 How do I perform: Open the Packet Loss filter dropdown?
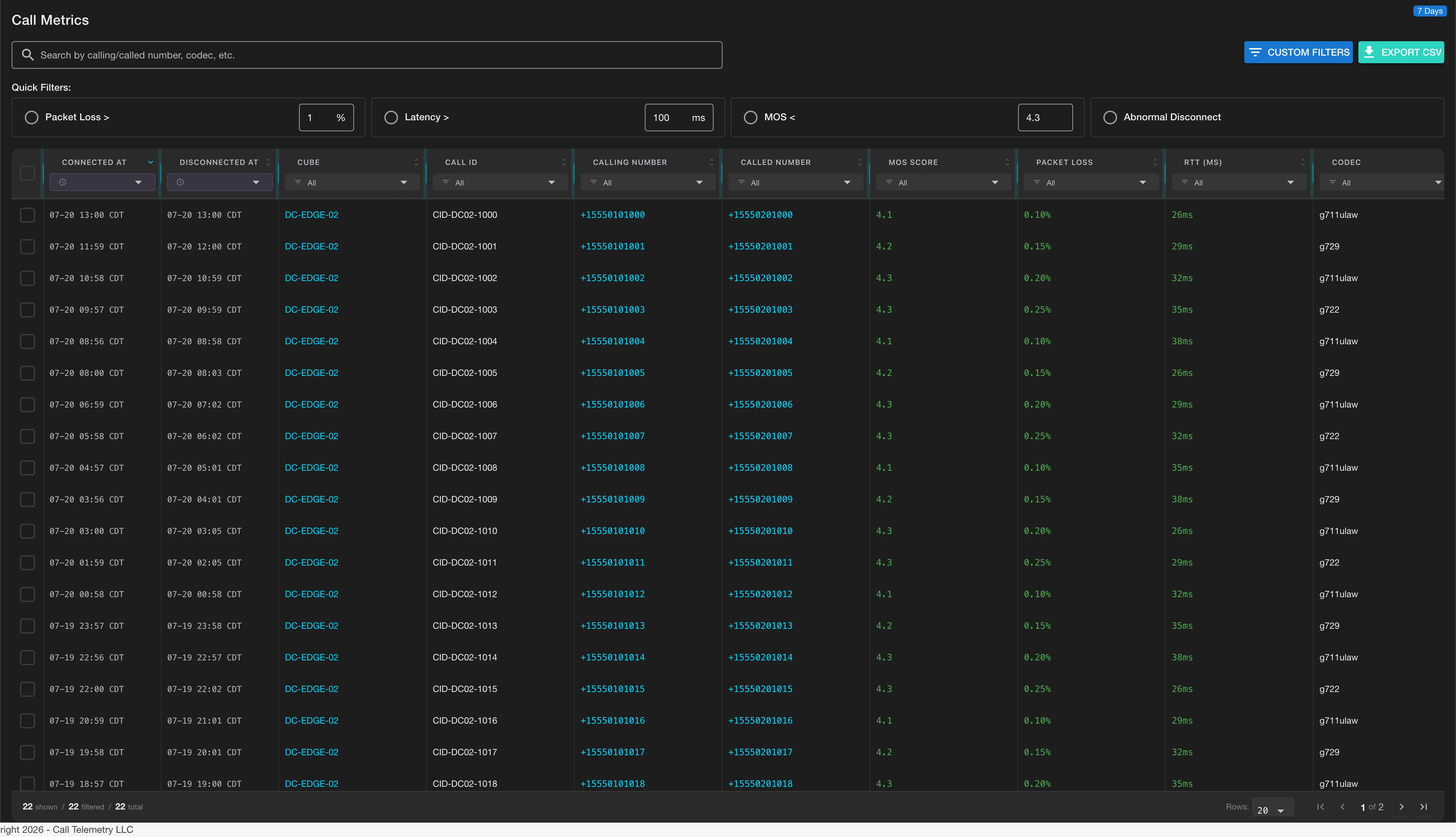(x=1091, y=182)
